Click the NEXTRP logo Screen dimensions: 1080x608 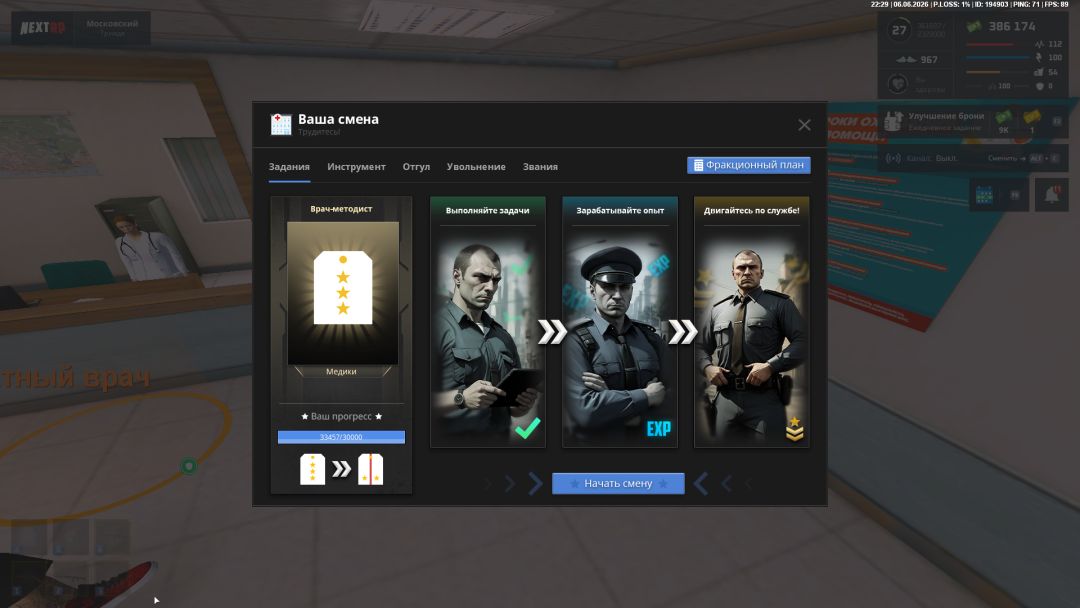(x=43, y=28)
